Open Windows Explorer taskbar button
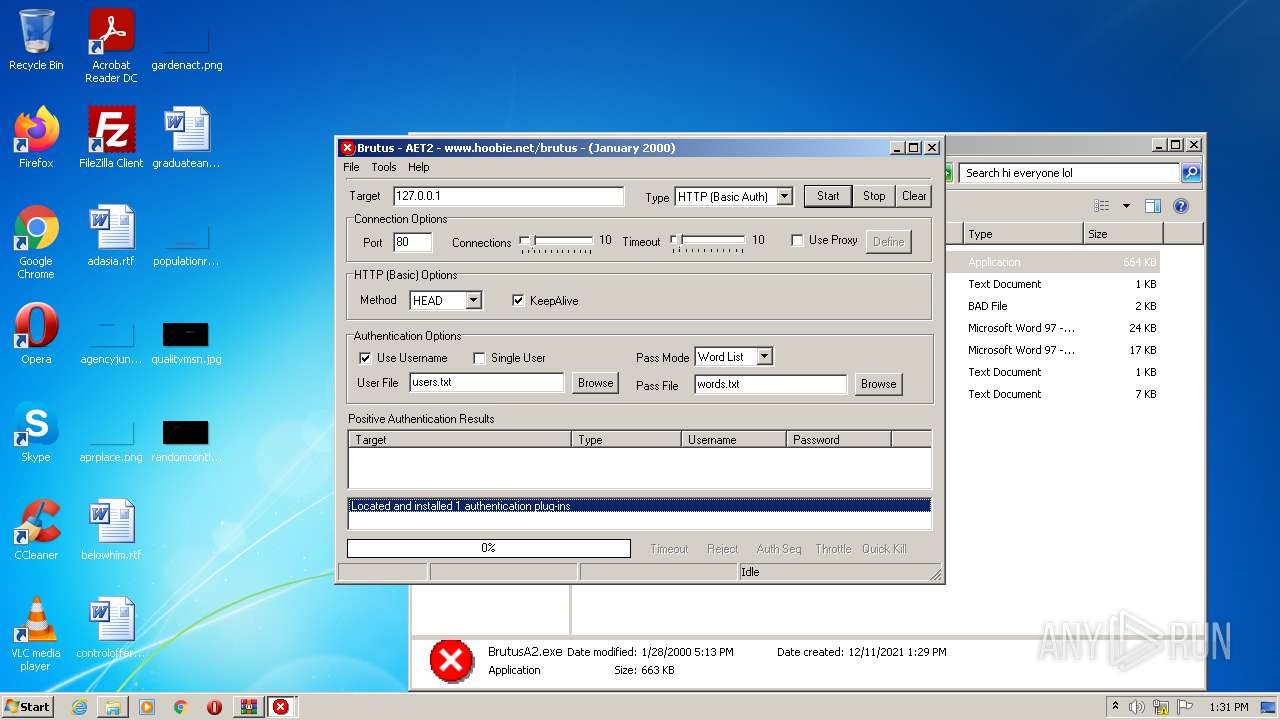The width and height of the screenshot is (1280, 720). pos(113,707)
